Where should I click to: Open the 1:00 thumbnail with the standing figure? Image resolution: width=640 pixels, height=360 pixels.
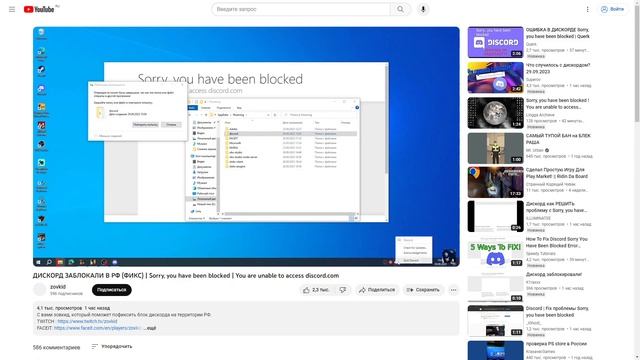495,148
